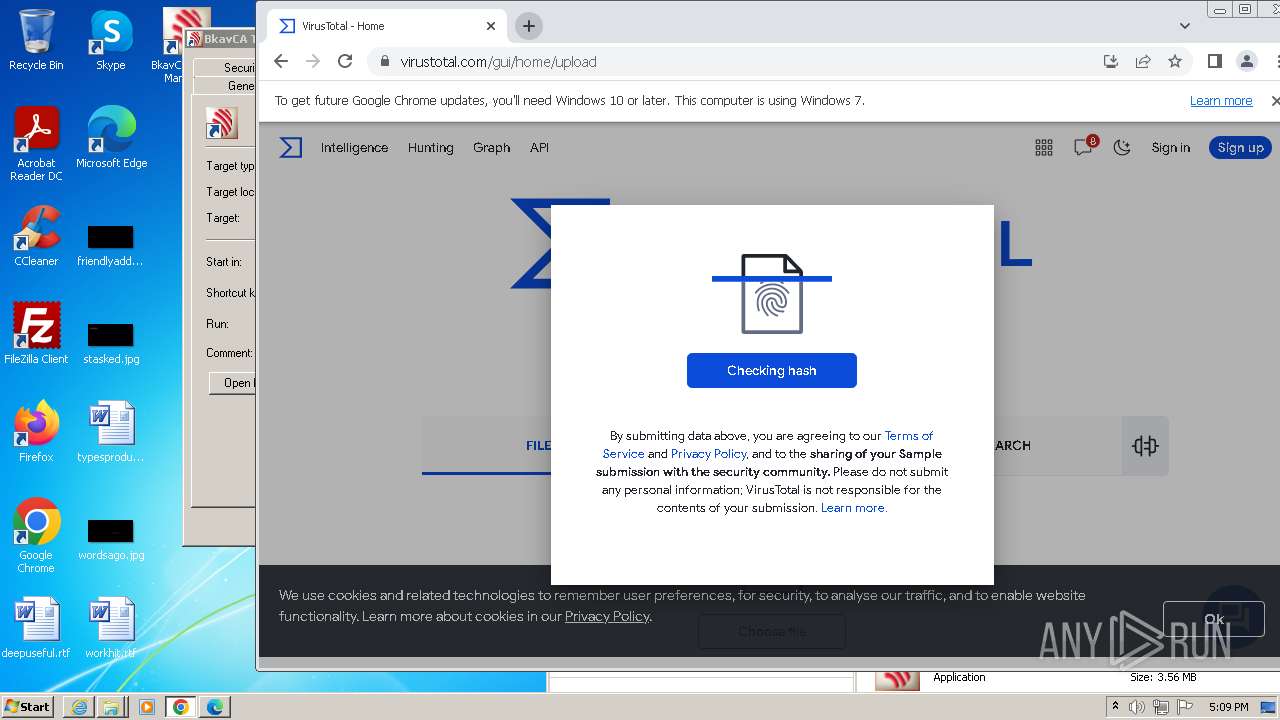Click the Chrome back arrow
The height and width of the screenshot is (720, 1280).
pyautogui.click(x=281, y=61)
